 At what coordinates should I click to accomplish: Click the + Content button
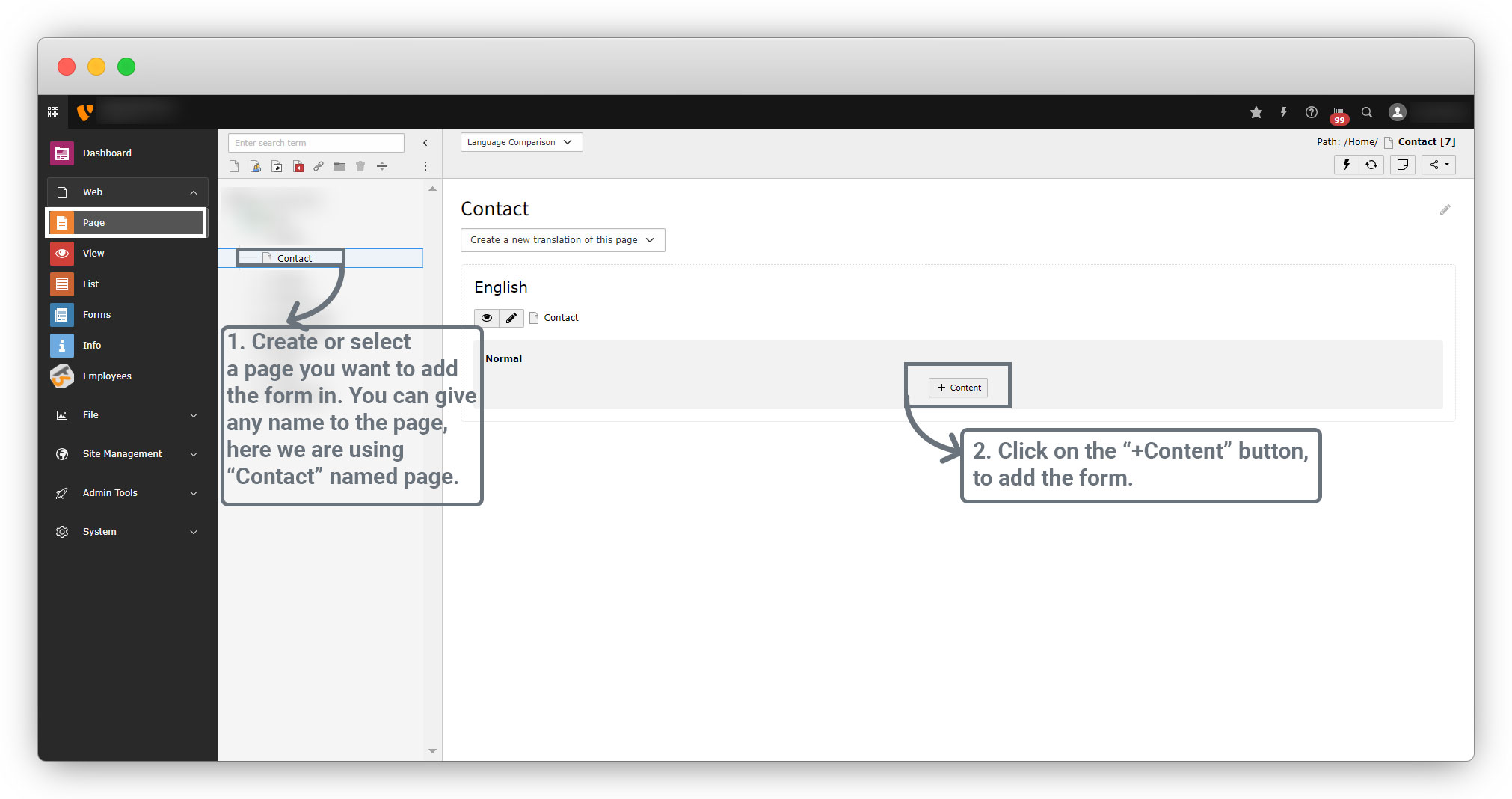958,388
